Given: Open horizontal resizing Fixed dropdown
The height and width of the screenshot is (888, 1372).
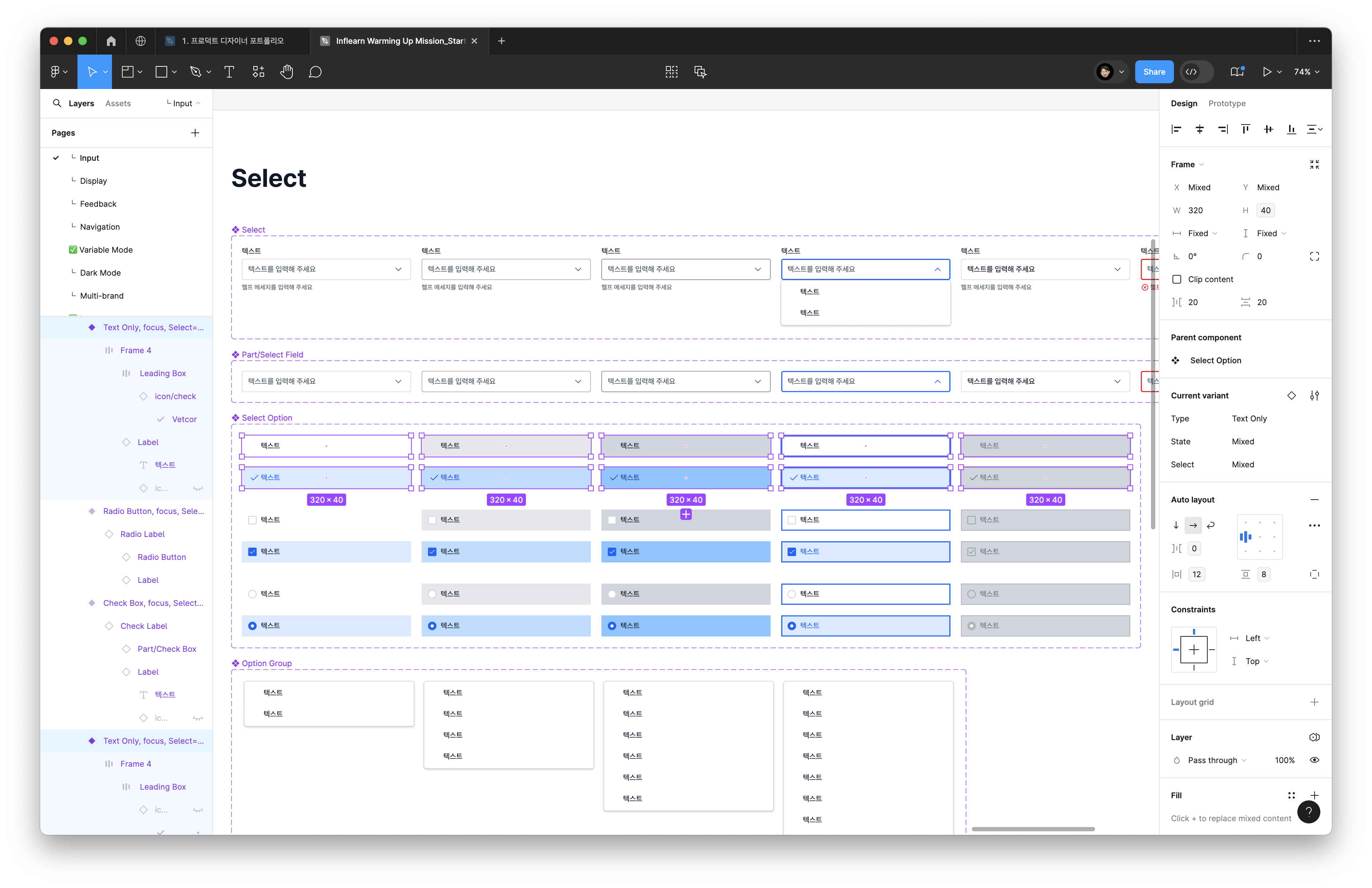Looking at the screenshot, I should pyautogui.click(x=1202, y=233).
